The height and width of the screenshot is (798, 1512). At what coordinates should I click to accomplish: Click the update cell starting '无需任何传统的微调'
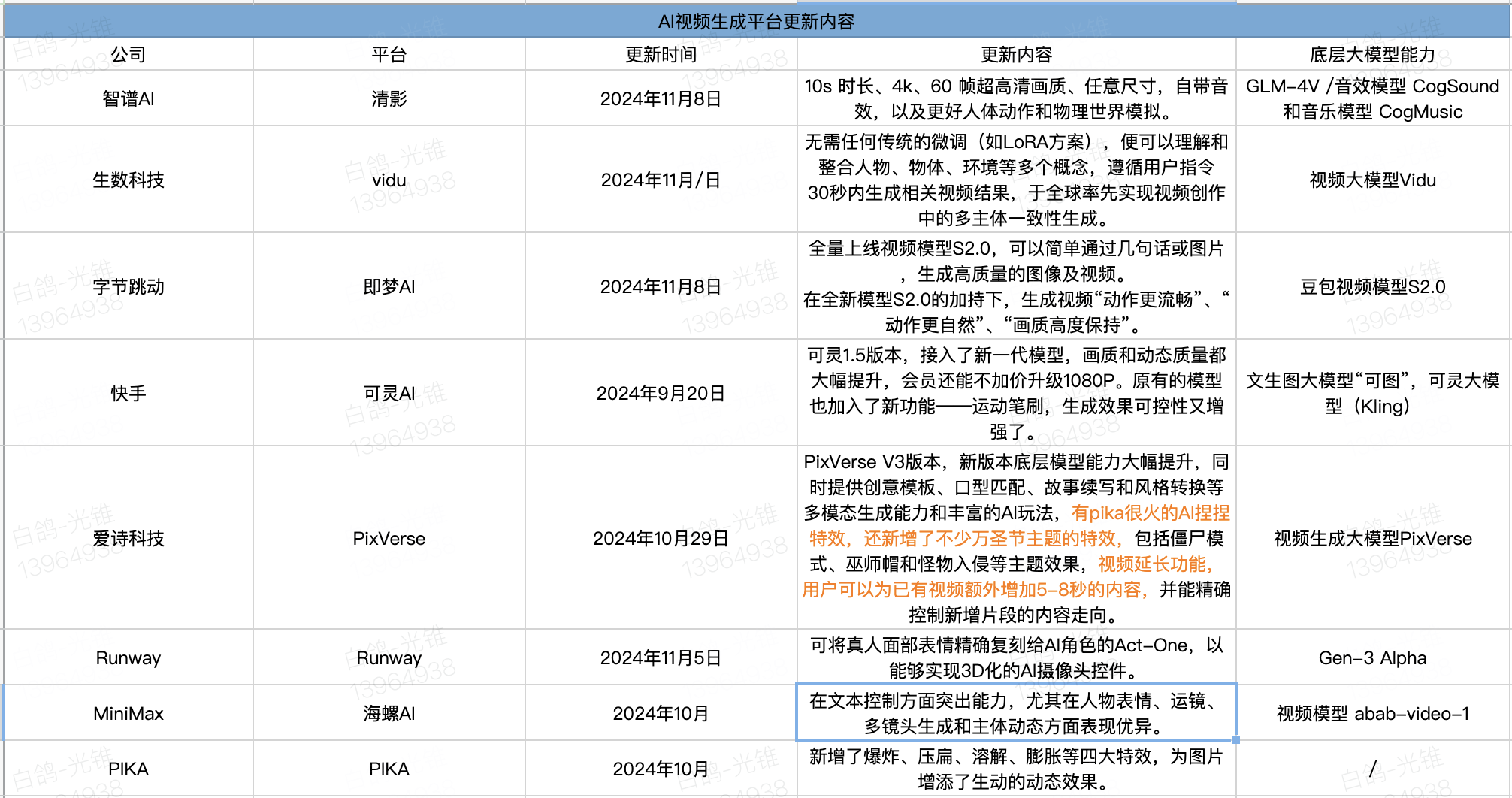click(x=1017, y=180)
